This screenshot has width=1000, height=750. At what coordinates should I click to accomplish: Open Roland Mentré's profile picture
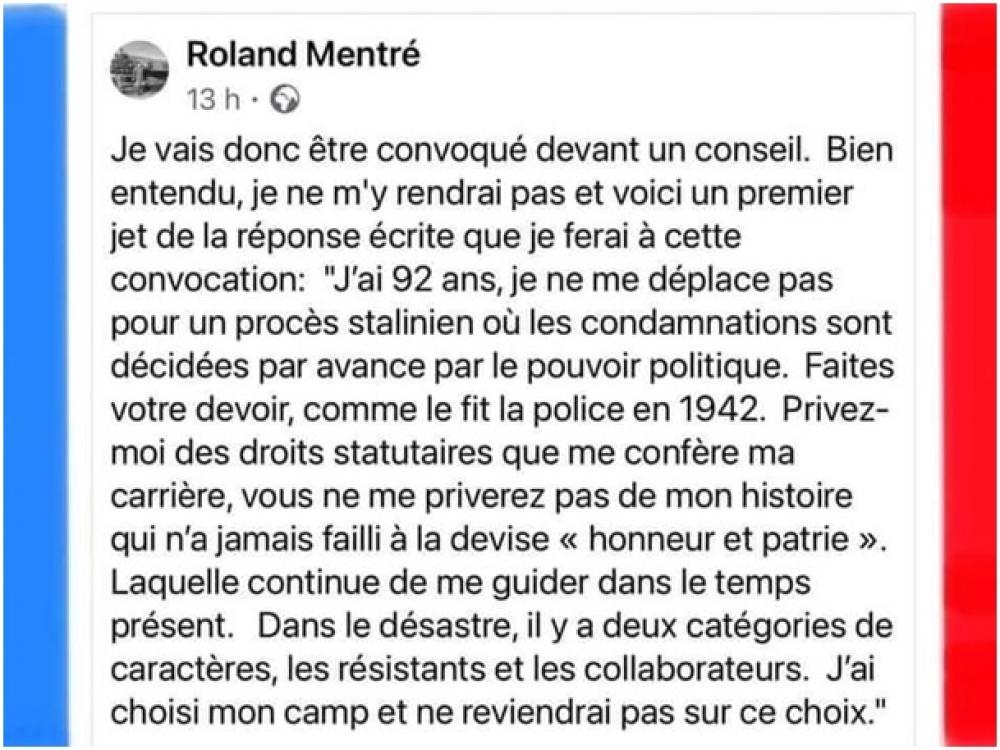pyautogui.click(x=140, y=69)
